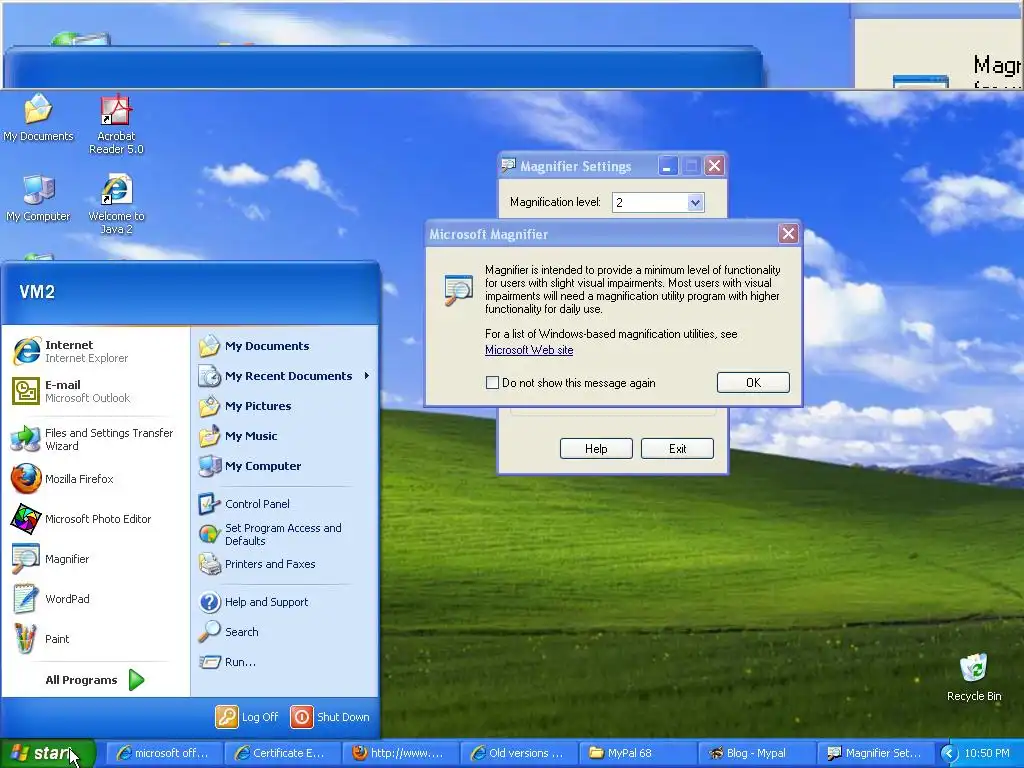This screenshot has width=1024, height=768.
Task: Switch to Firefox http://www taskbar item
Action: pyautogui.click(x=400, y=753)
